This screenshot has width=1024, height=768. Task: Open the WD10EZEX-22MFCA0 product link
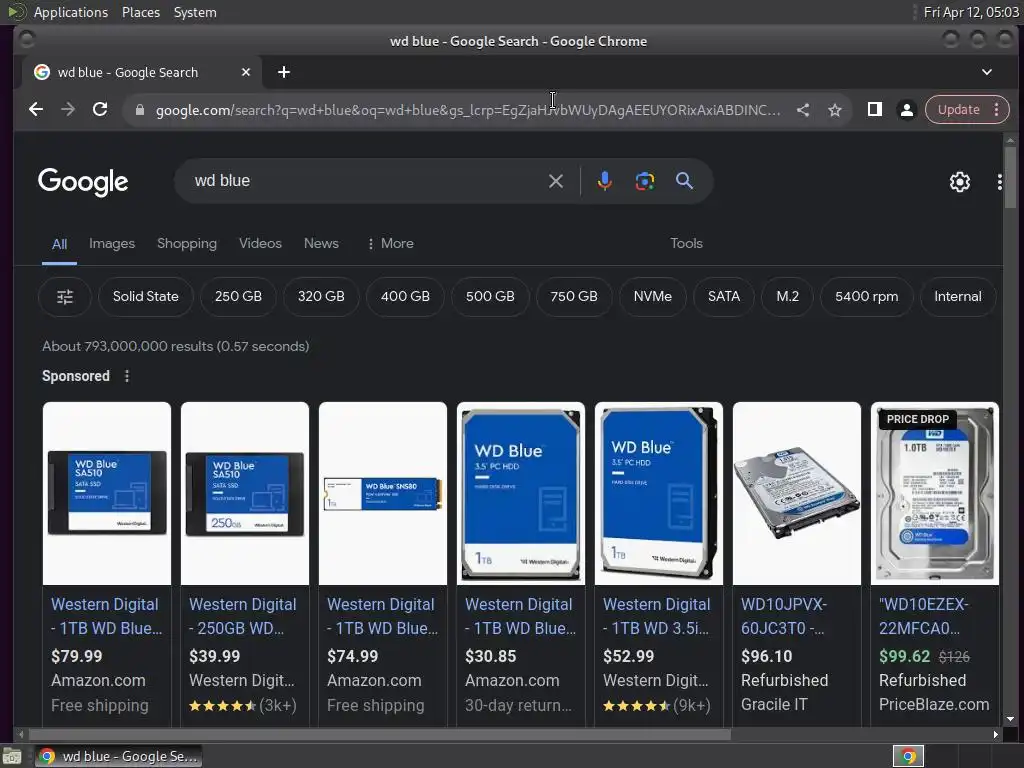(923, 616)
